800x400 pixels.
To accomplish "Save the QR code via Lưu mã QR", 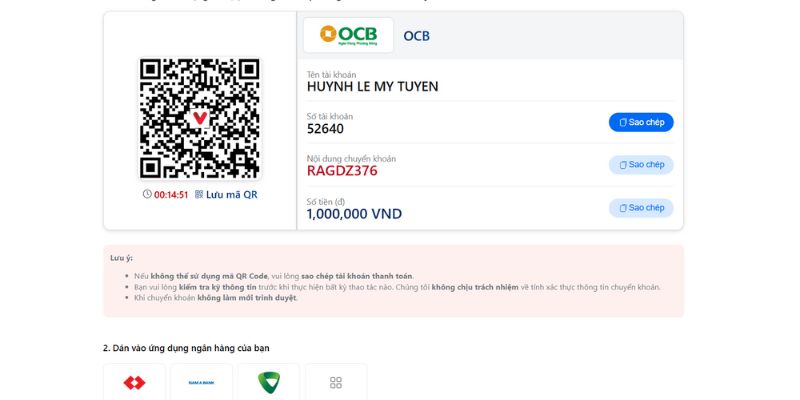I will [x=232, y=194].
